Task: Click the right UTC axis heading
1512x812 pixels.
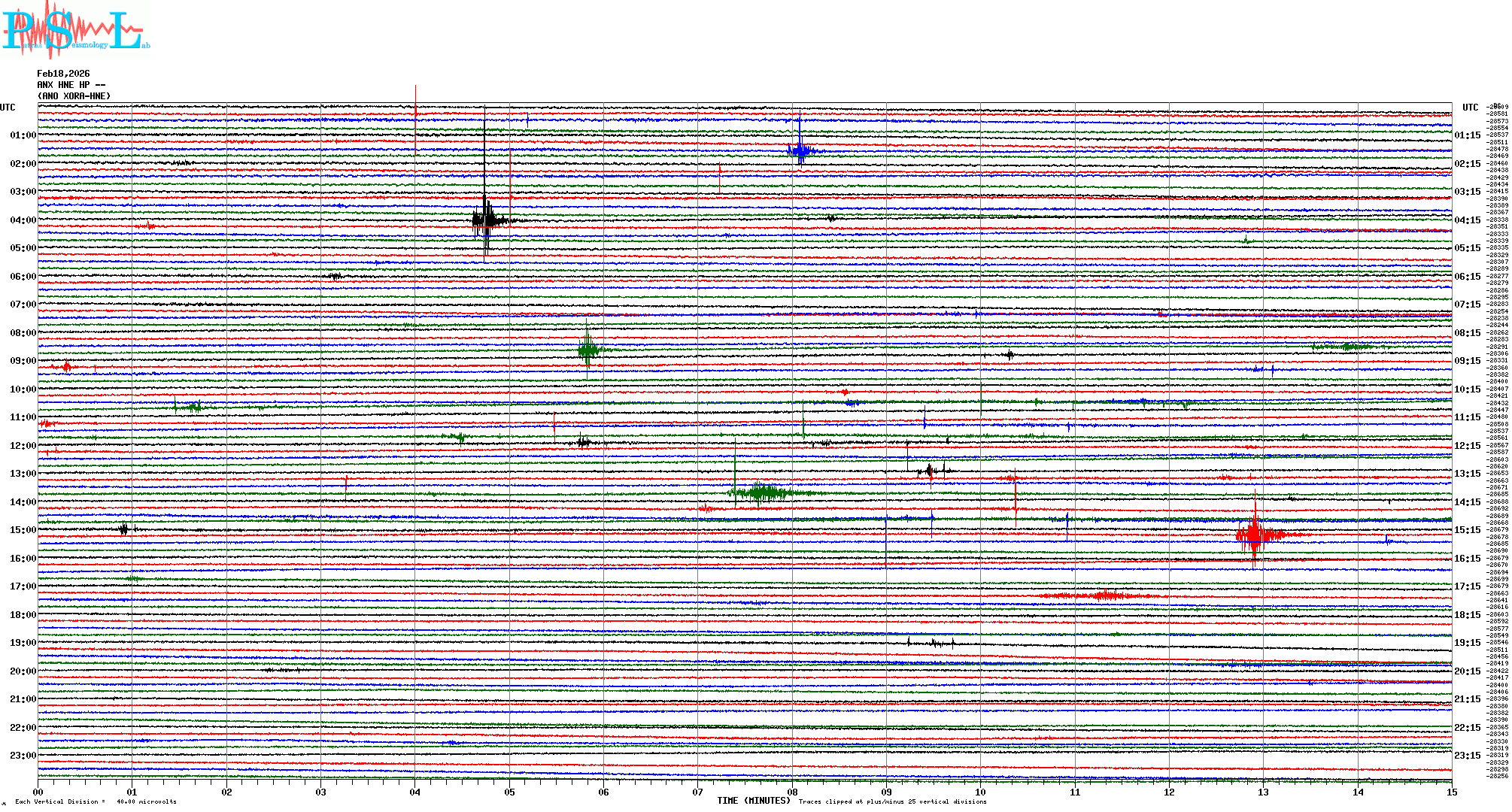Action: (1470, 108)
